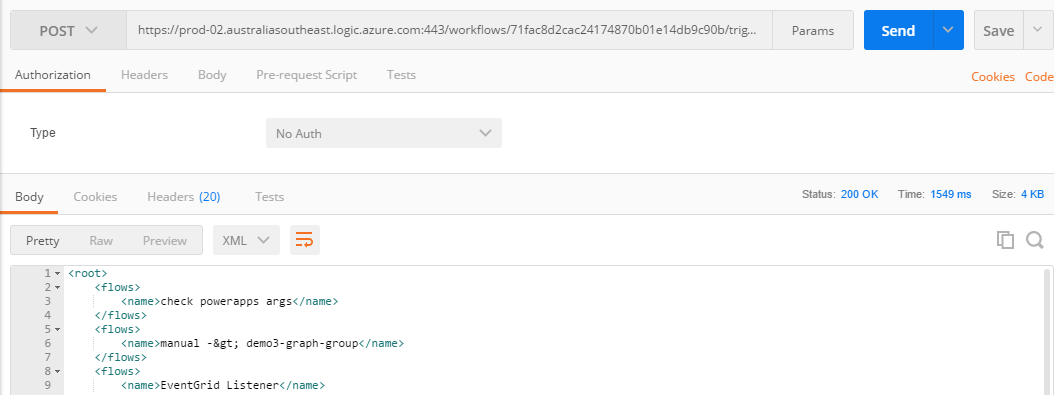Expand the Send options arrow
The image size is (1054, 395).
pyautogui.click(x=948, y=30)
